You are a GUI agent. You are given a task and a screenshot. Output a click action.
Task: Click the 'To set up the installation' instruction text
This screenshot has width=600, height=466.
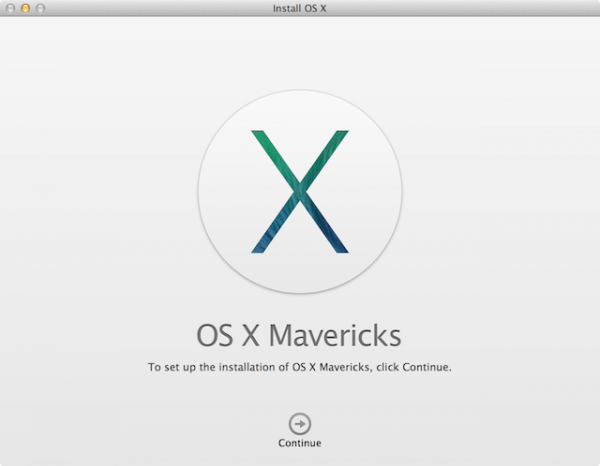[x=300, y=367]
